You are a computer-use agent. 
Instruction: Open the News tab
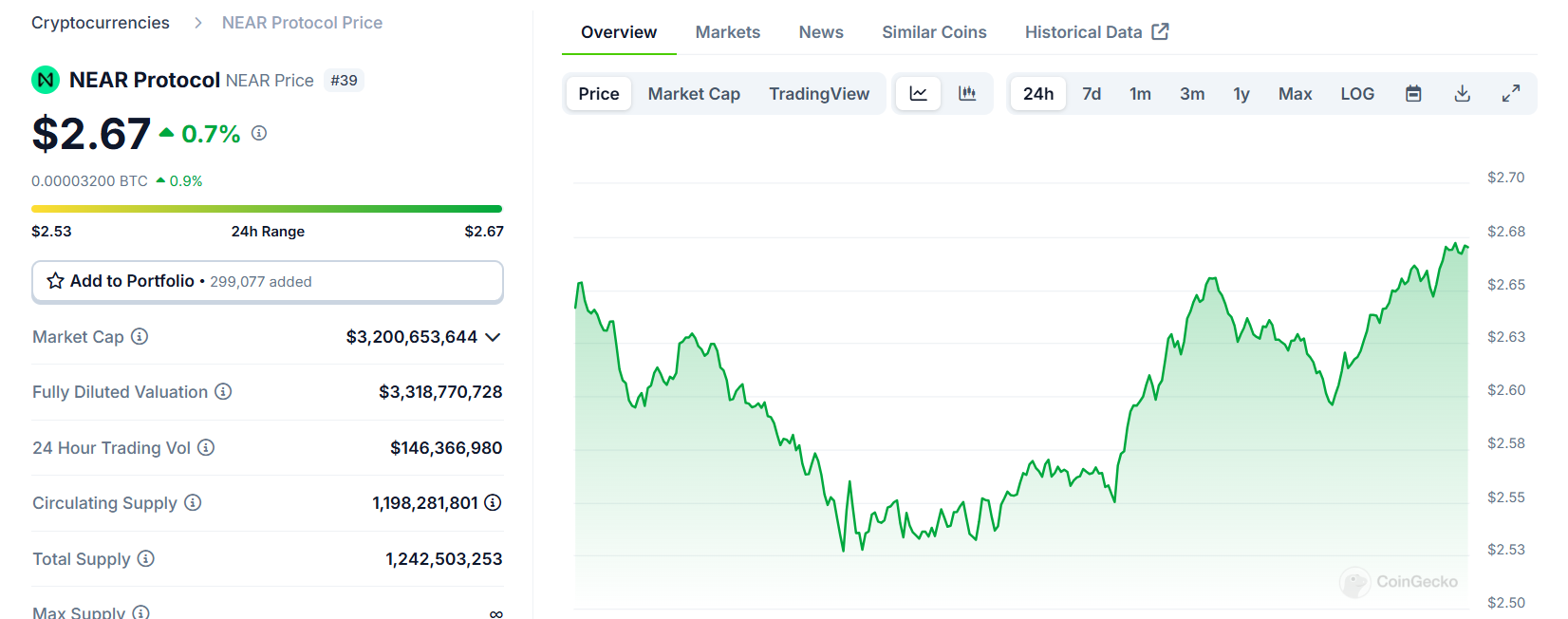[x=821, y=32]
